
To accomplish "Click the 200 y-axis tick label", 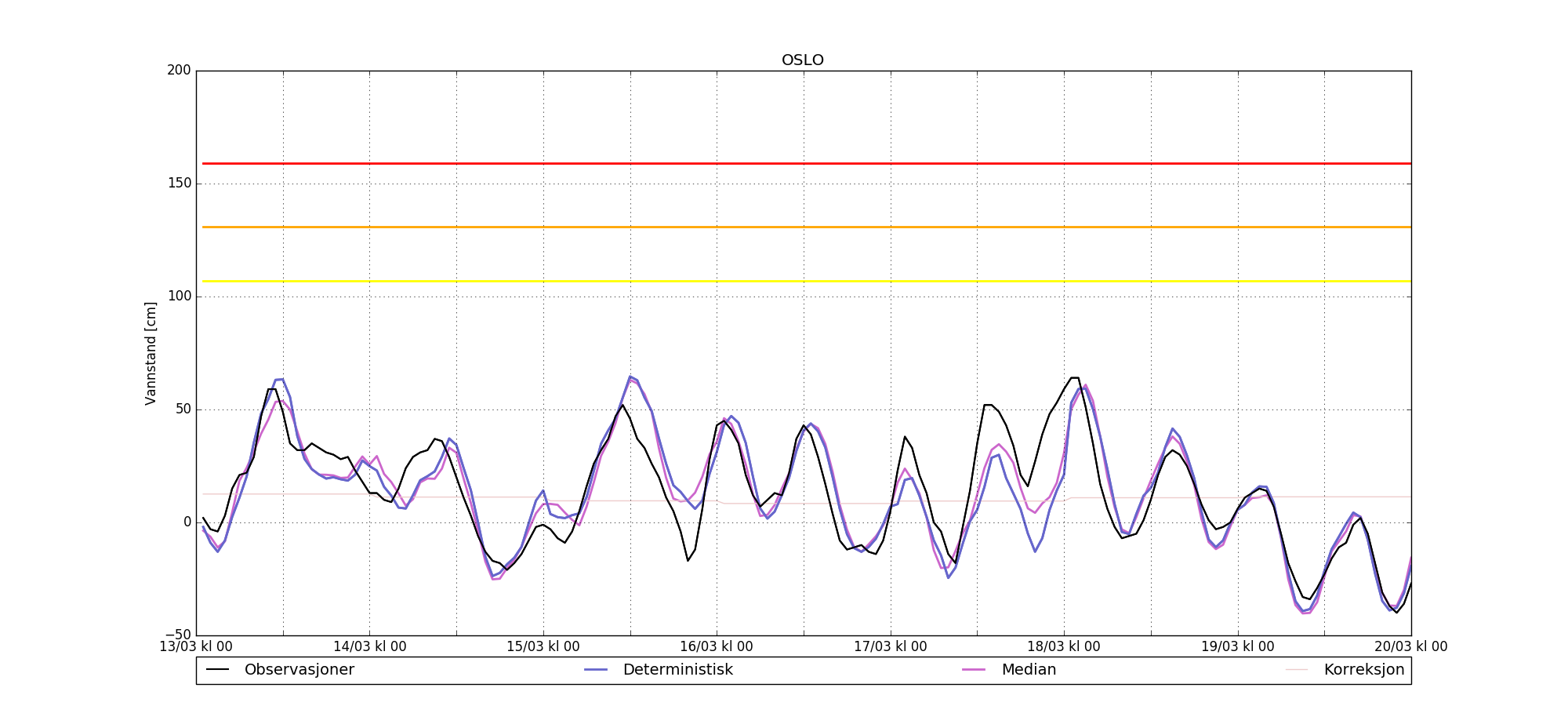I will coord(179,71).
